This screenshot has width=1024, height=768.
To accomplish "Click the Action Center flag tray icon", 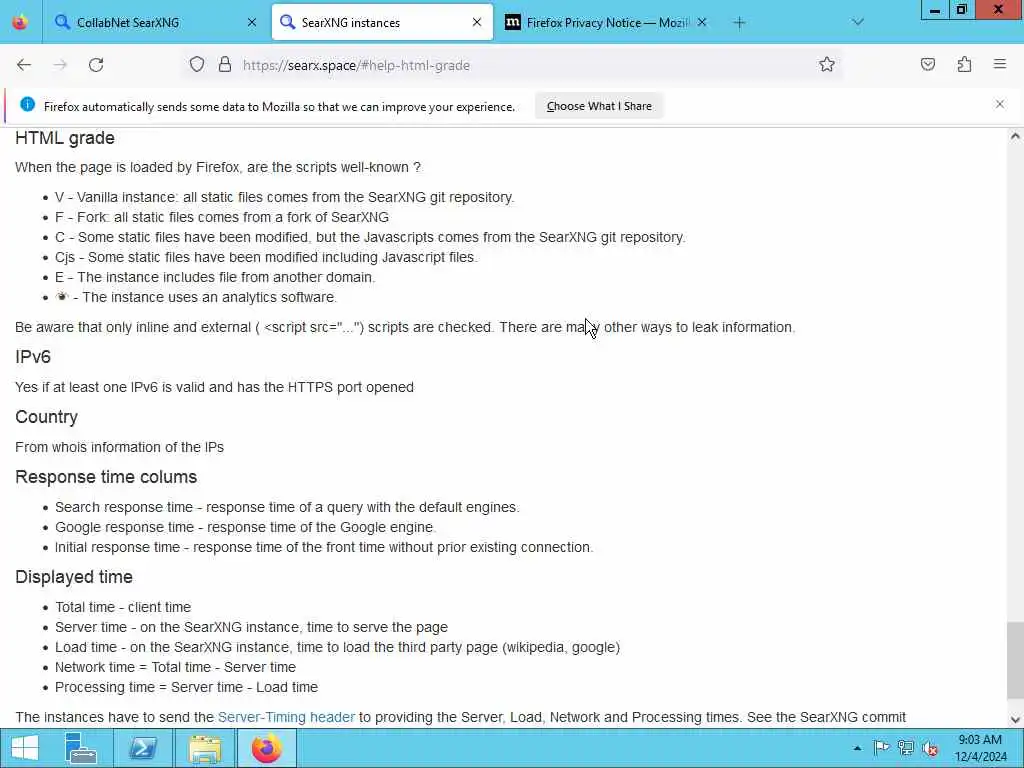I will (x=881, y=748).
